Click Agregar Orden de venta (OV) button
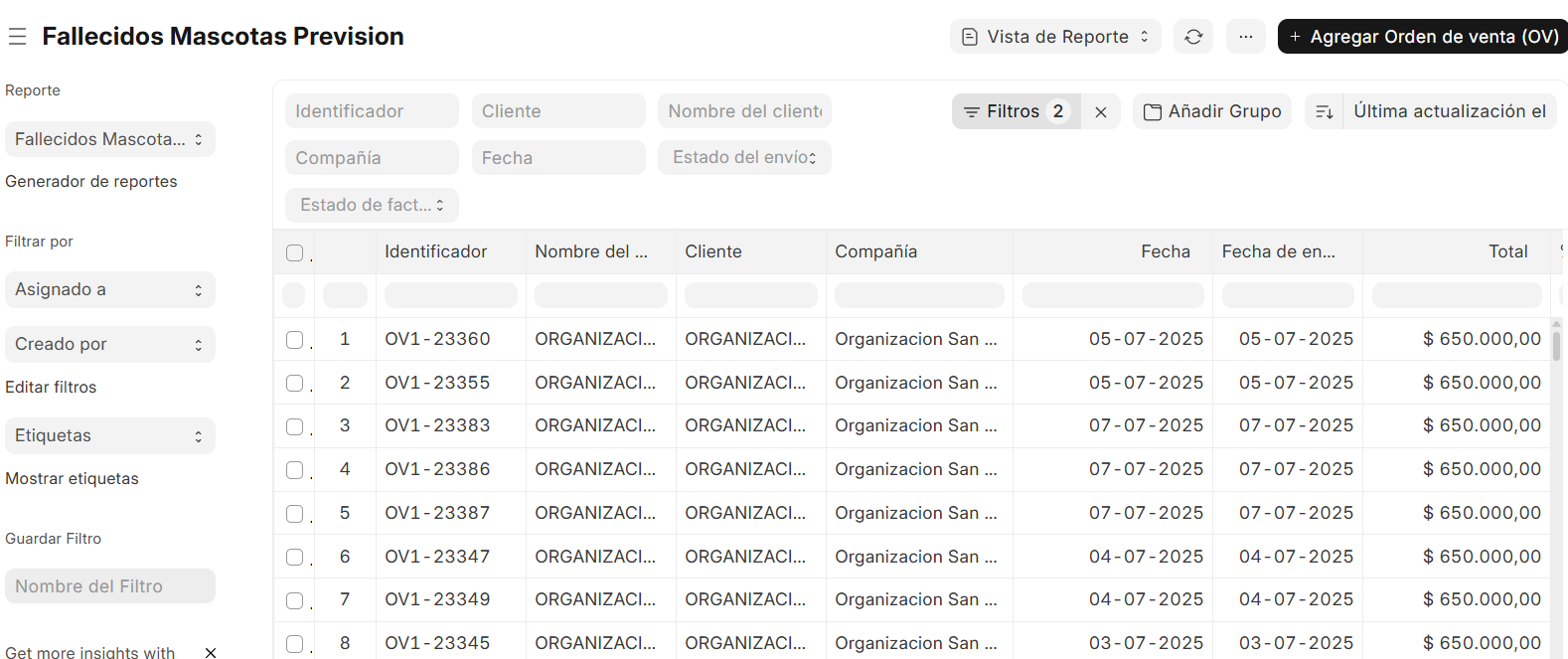The height and width of the screenshot is (659, 1568). click(1423, 37)
